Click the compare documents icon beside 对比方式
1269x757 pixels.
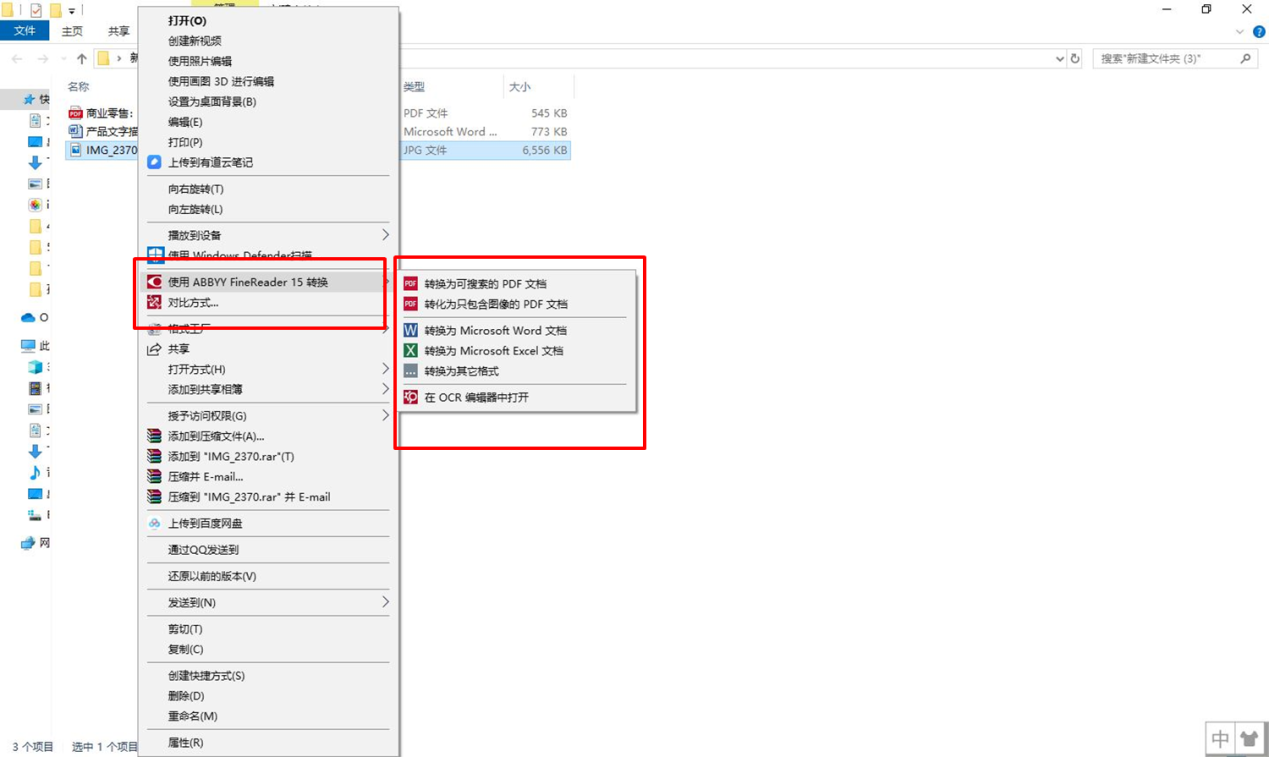pos(154,302)
